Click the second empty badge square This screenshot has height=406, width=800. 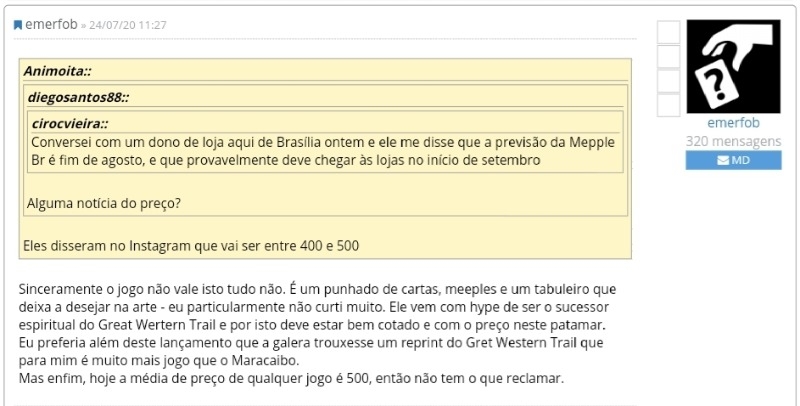pos(668,56)
